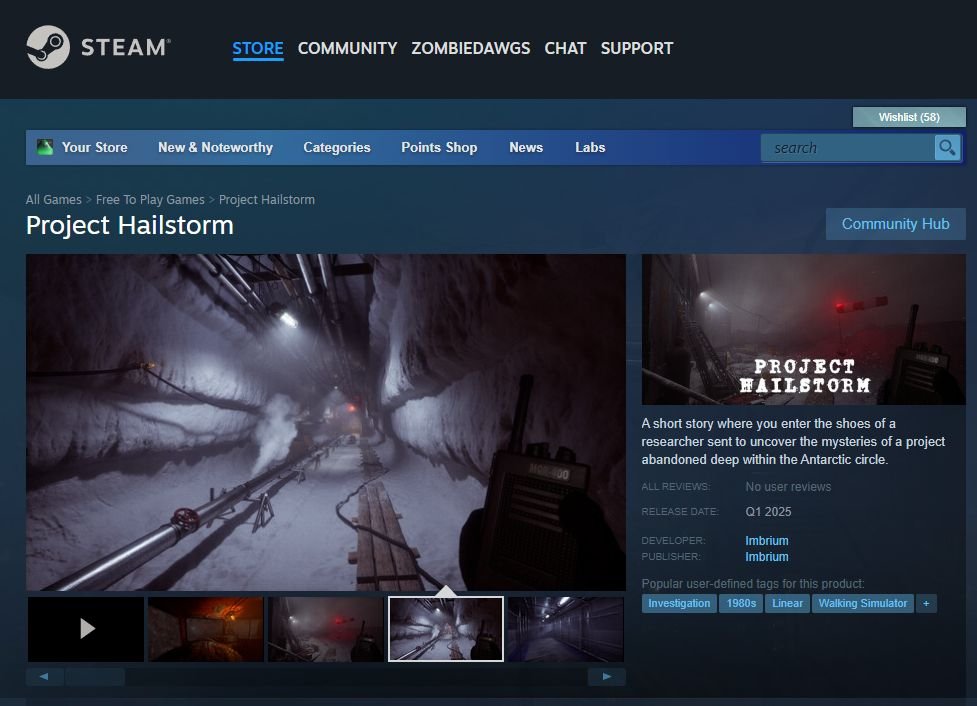Select the highlighted ice tunnel thumbnail
977x706 pixels.
446,629
